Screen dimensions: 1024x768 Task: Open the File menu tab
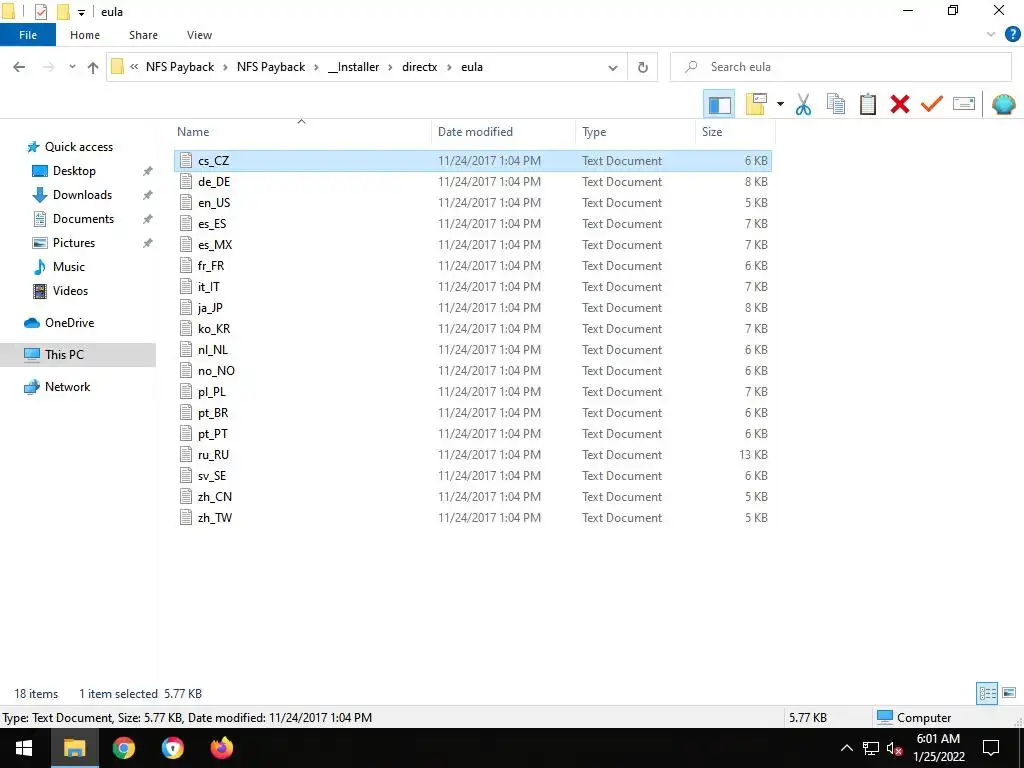click(28, 35)
